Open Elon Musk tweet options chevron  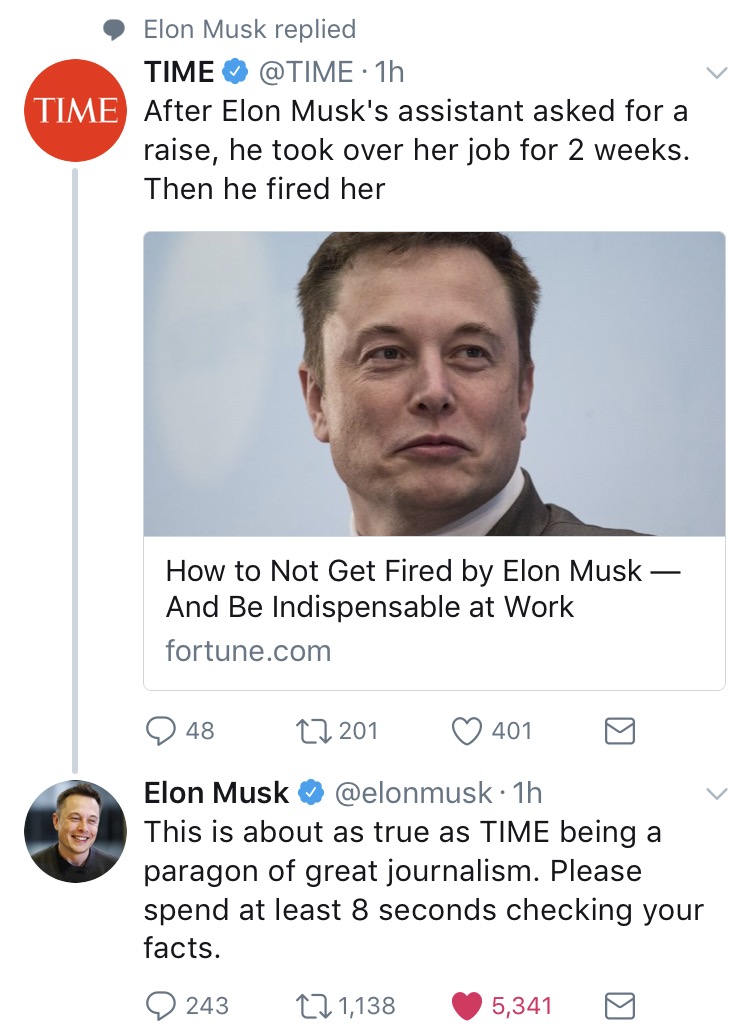tap(716, 794)
